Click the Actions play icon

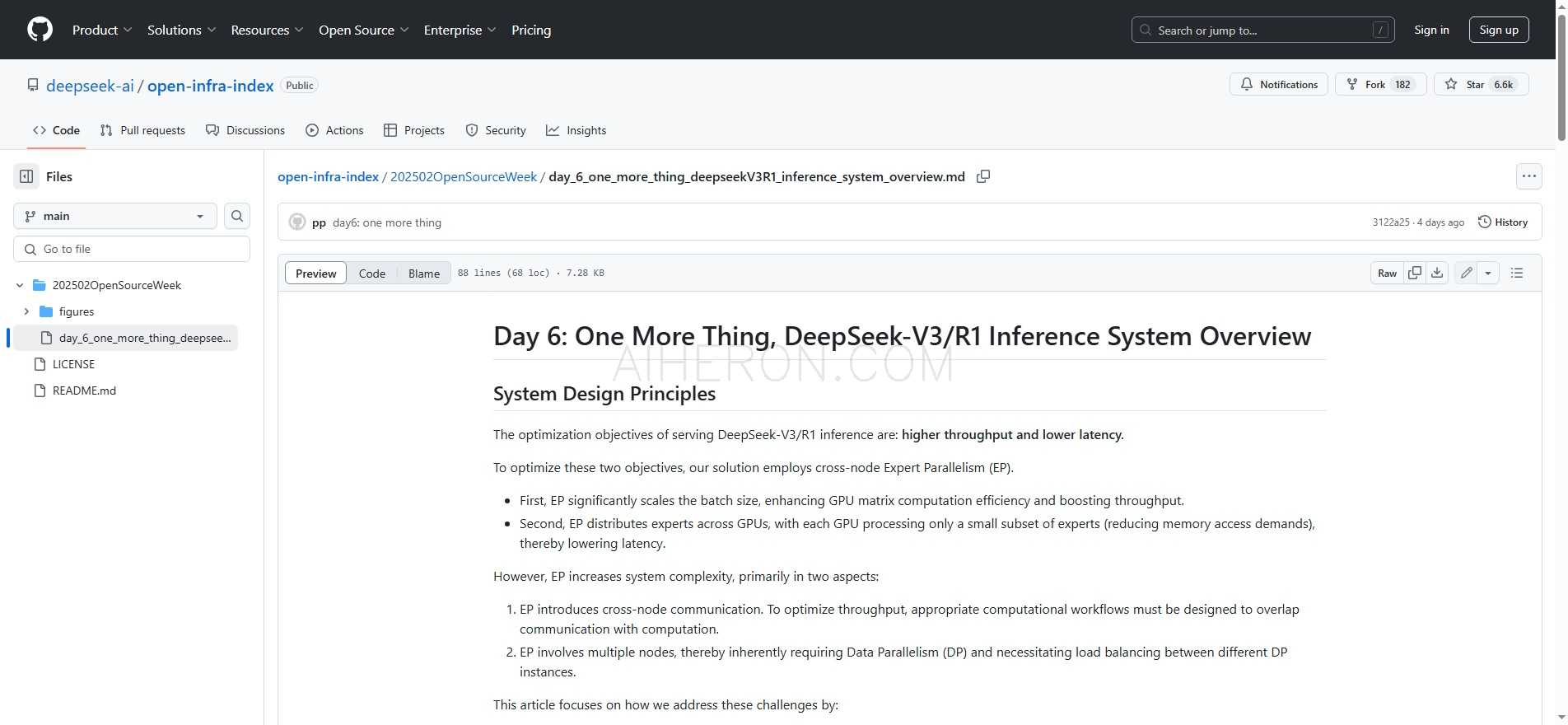coord(312,130)
